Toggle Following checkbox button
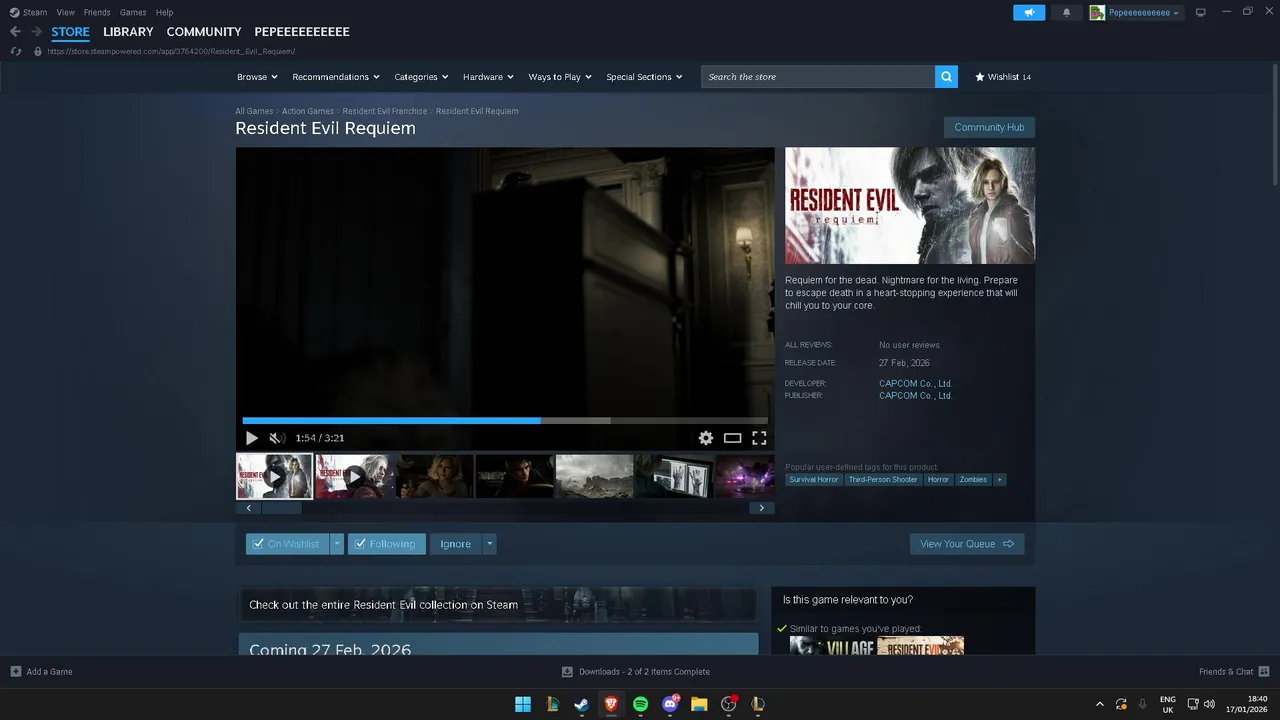 (x=387, y=544)
